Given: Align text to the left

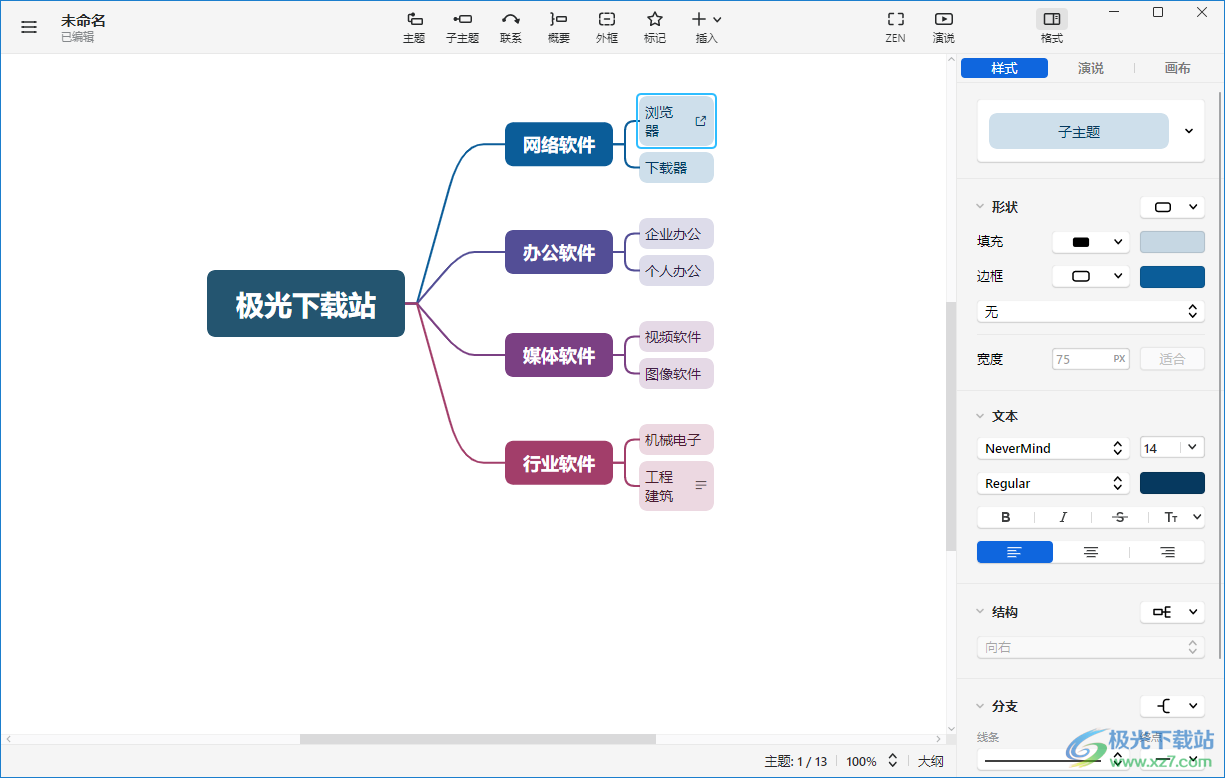Looking at the screenshot, I should 1015,552.
